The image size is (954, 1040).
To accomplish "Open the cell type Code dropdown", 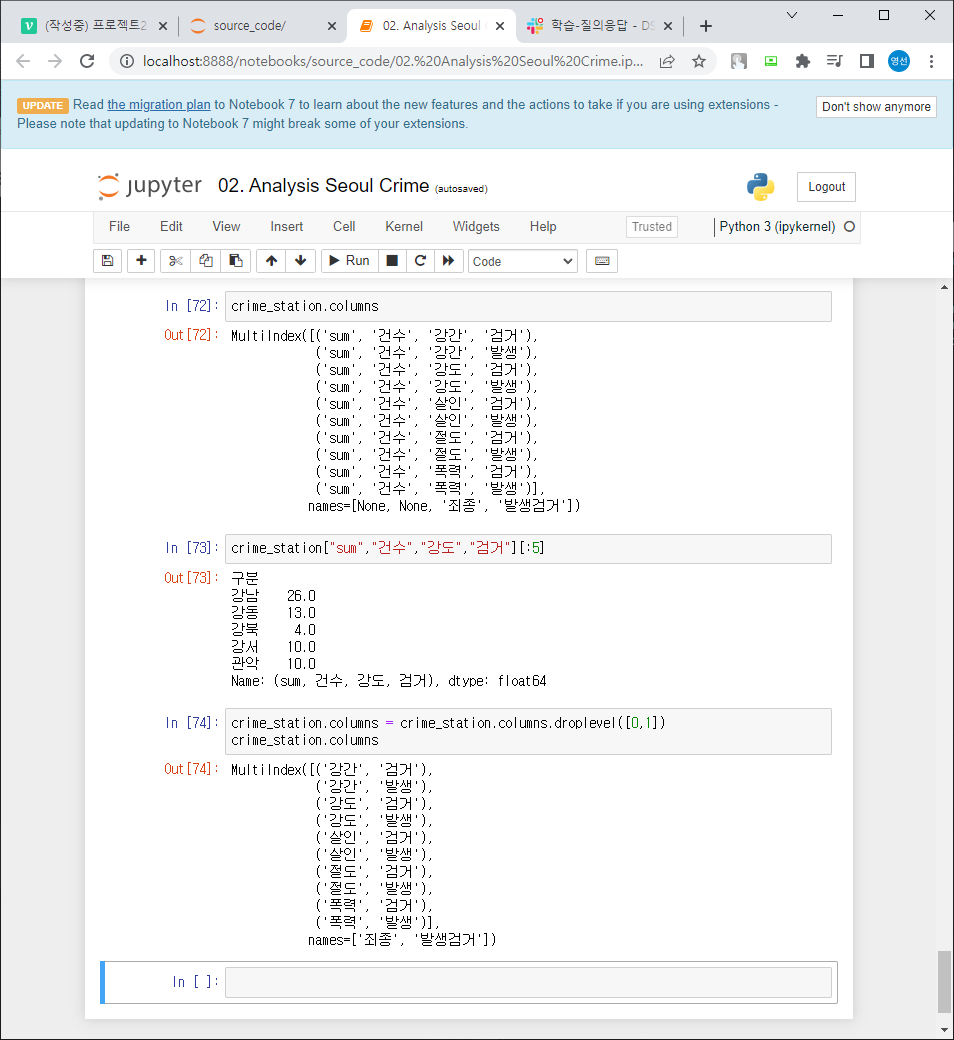I will [523, 261].
